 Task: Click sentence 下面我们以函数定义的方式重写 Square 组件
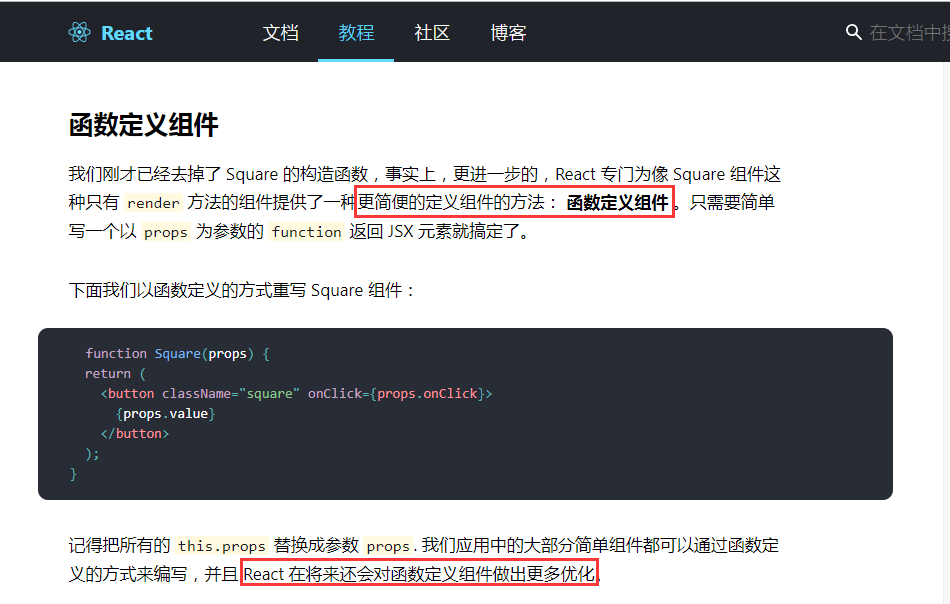pyautogui.click(x=241, y=290)
